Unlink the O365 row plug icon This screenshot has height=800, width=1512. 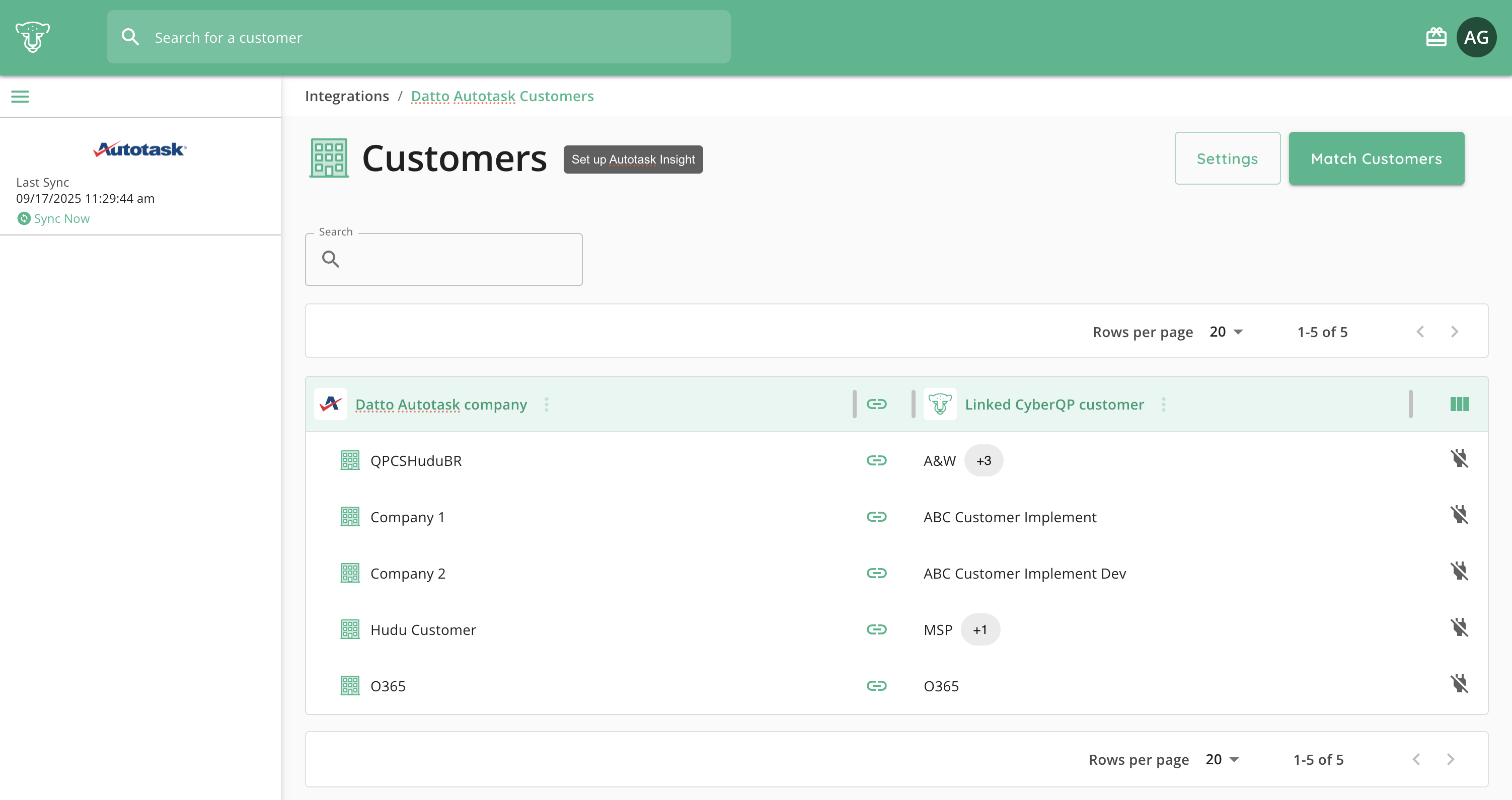click(x=1459, y=684)
